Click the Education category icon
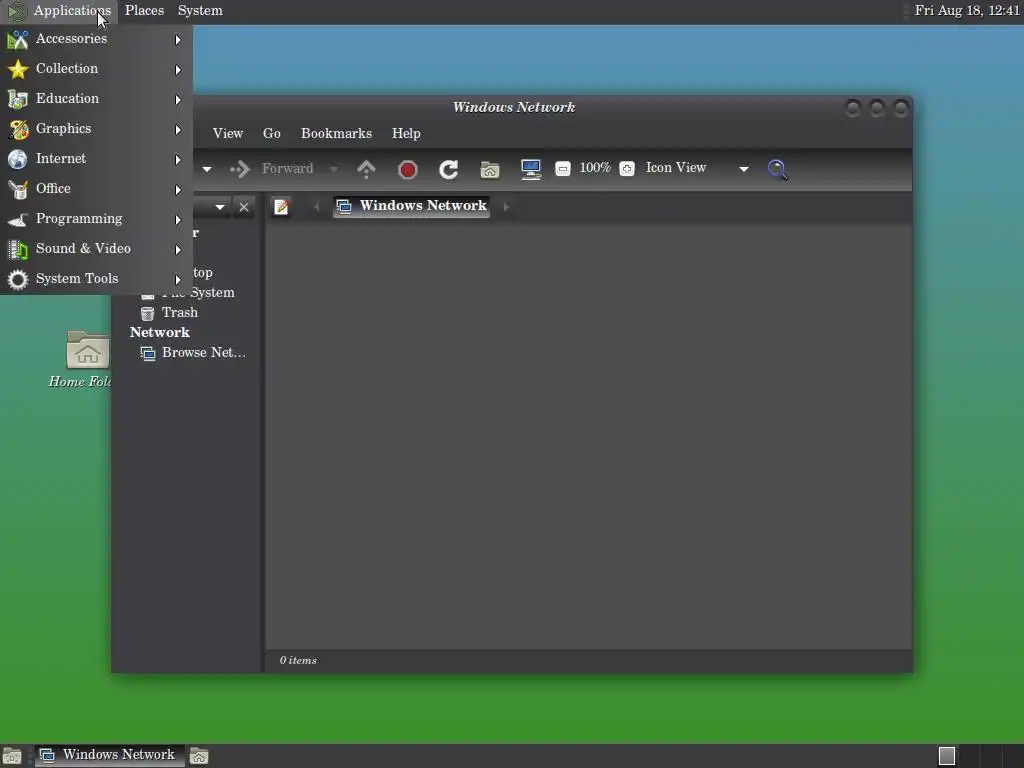This screenshot has height=768, width=1024. [18, 99]
